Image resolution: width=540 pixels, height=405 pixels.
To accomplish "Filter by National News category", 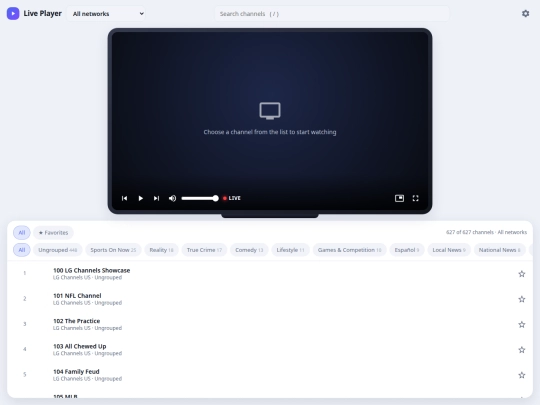I will tap(499, 250).
